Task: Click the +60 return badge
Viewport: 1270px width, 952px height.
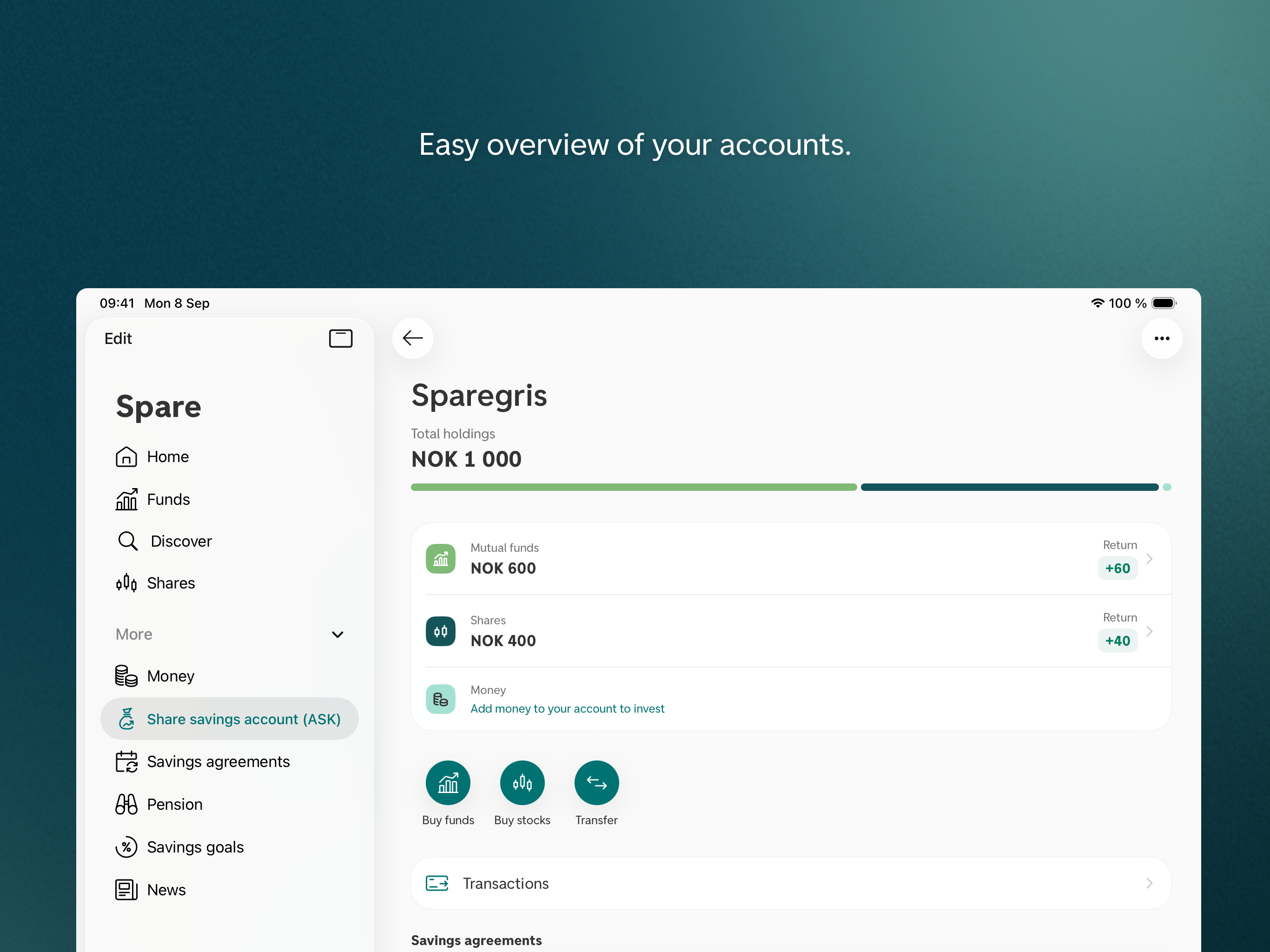Action: click(1117, 569)
